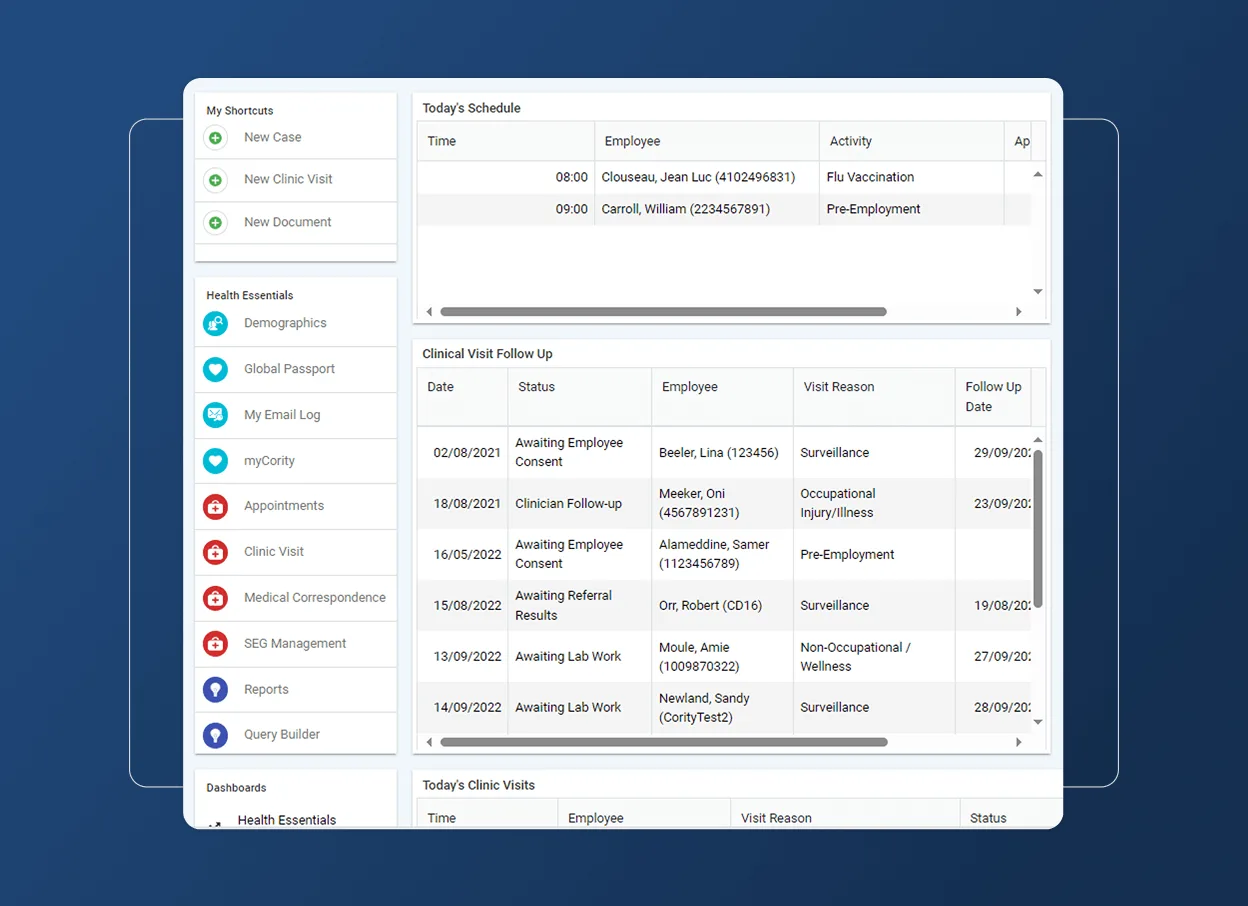Open the Demographics module
Image resolution: width=1248 pixels, height=906 pixels.
286,323
